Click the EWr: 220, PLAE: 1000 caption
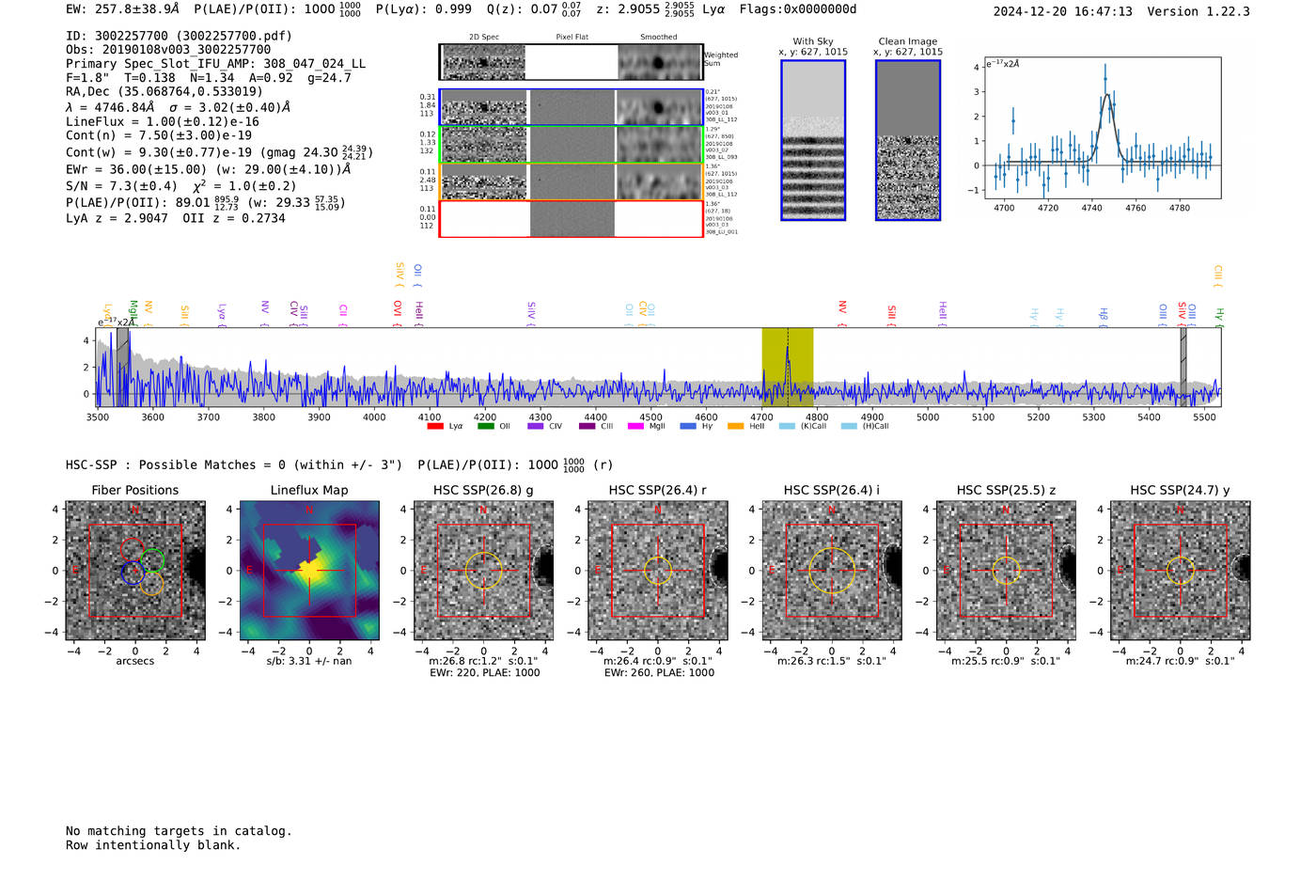This screenshot has width=1316, height=896. (484, 673)
